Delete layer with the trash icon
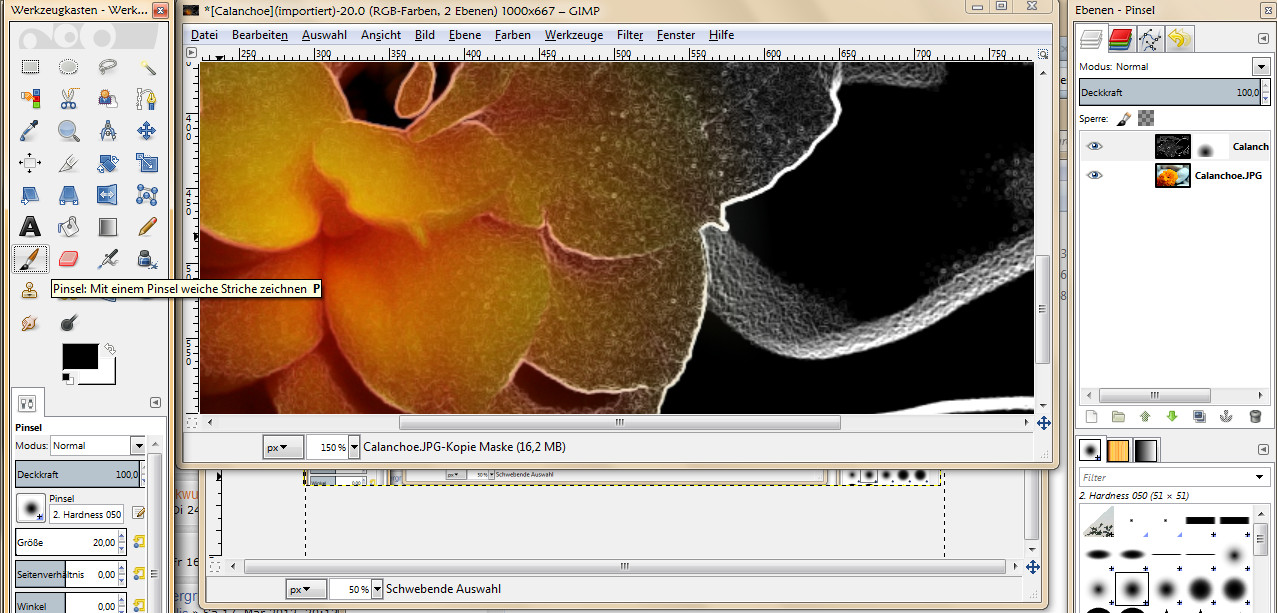This screenshot has height=613, width=1277. (x=1255, y=417)
